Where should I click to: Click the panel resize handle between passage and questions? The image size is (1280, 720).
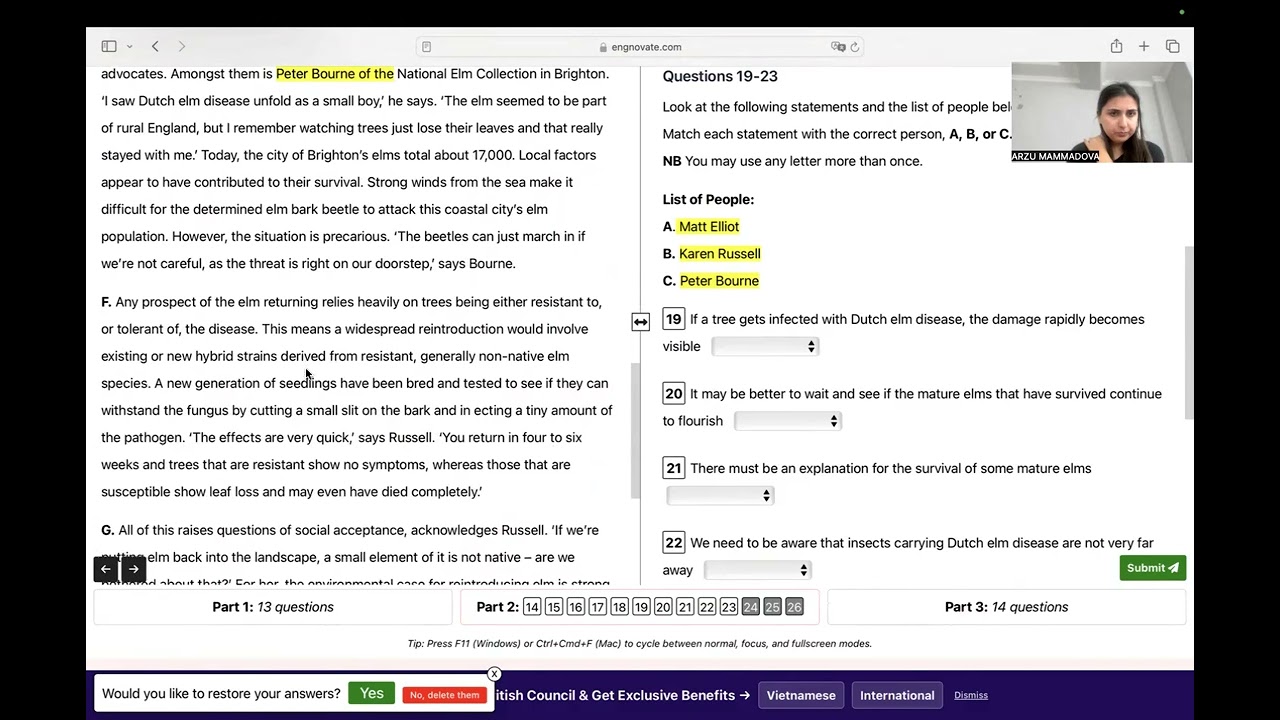(640, 321)
